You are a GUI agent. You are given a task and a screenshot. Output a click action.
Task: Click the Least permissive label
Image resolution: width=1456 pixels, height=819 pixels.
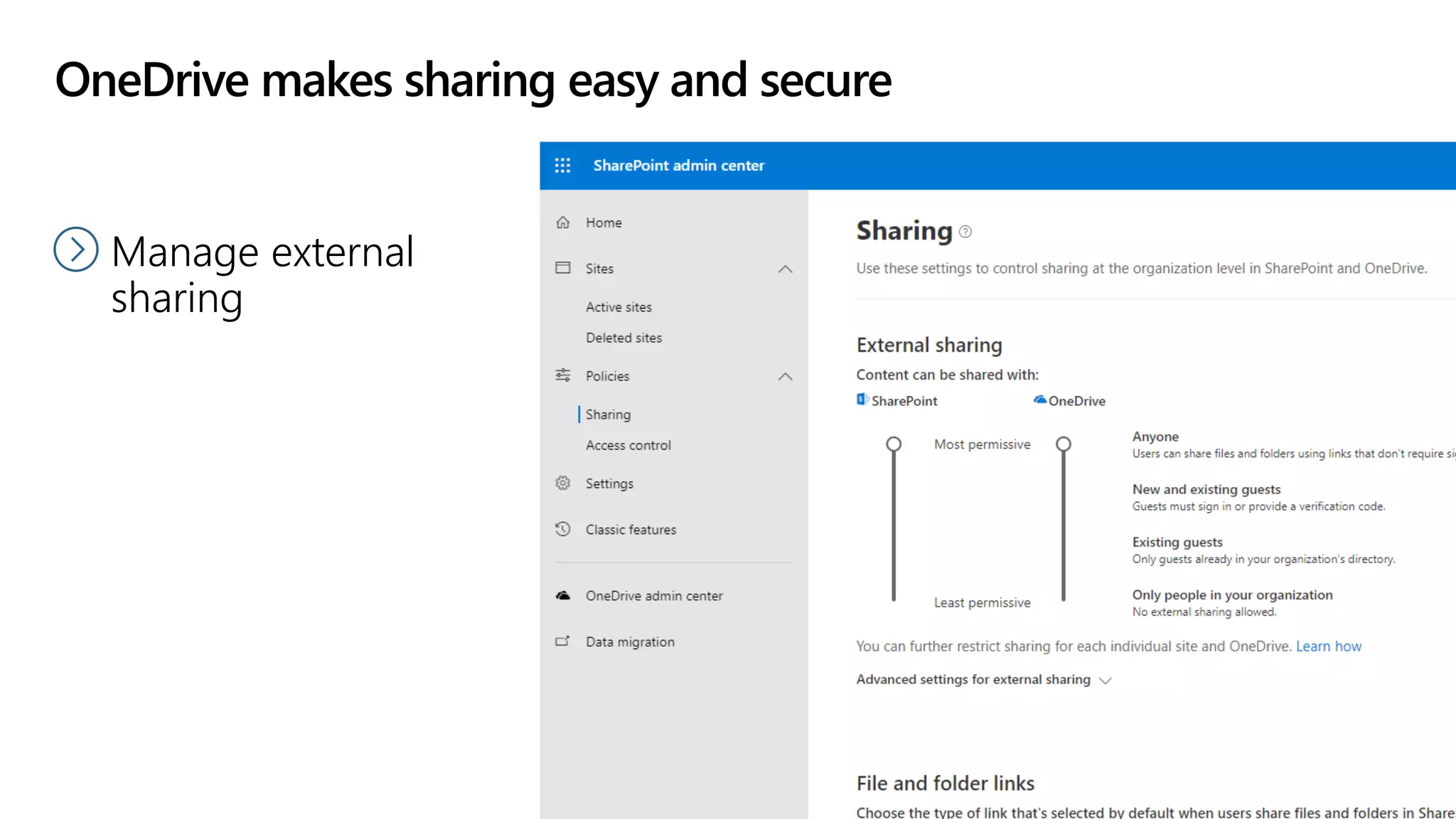click(982, 603)
